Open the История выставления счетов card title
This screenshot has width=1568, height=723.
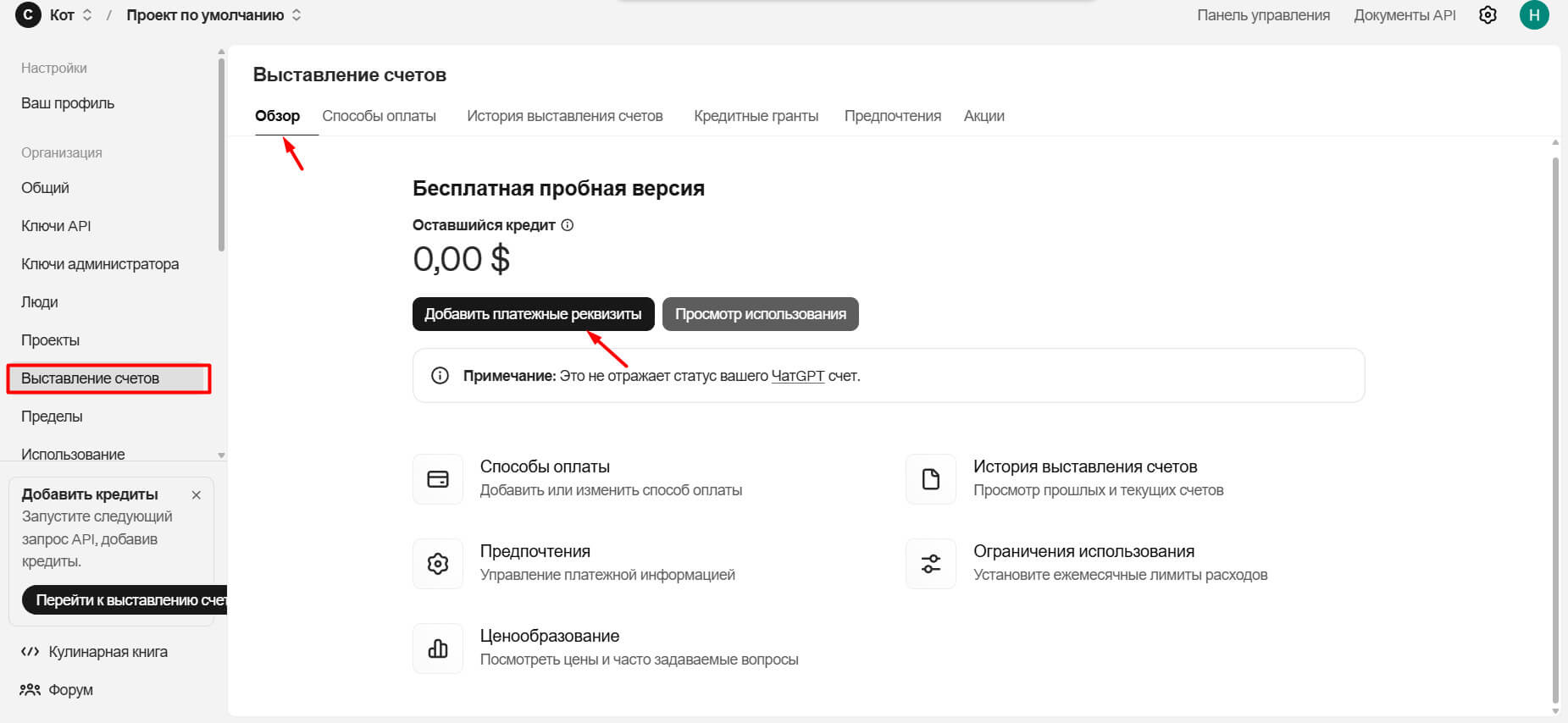click(x=1085, y=466)
